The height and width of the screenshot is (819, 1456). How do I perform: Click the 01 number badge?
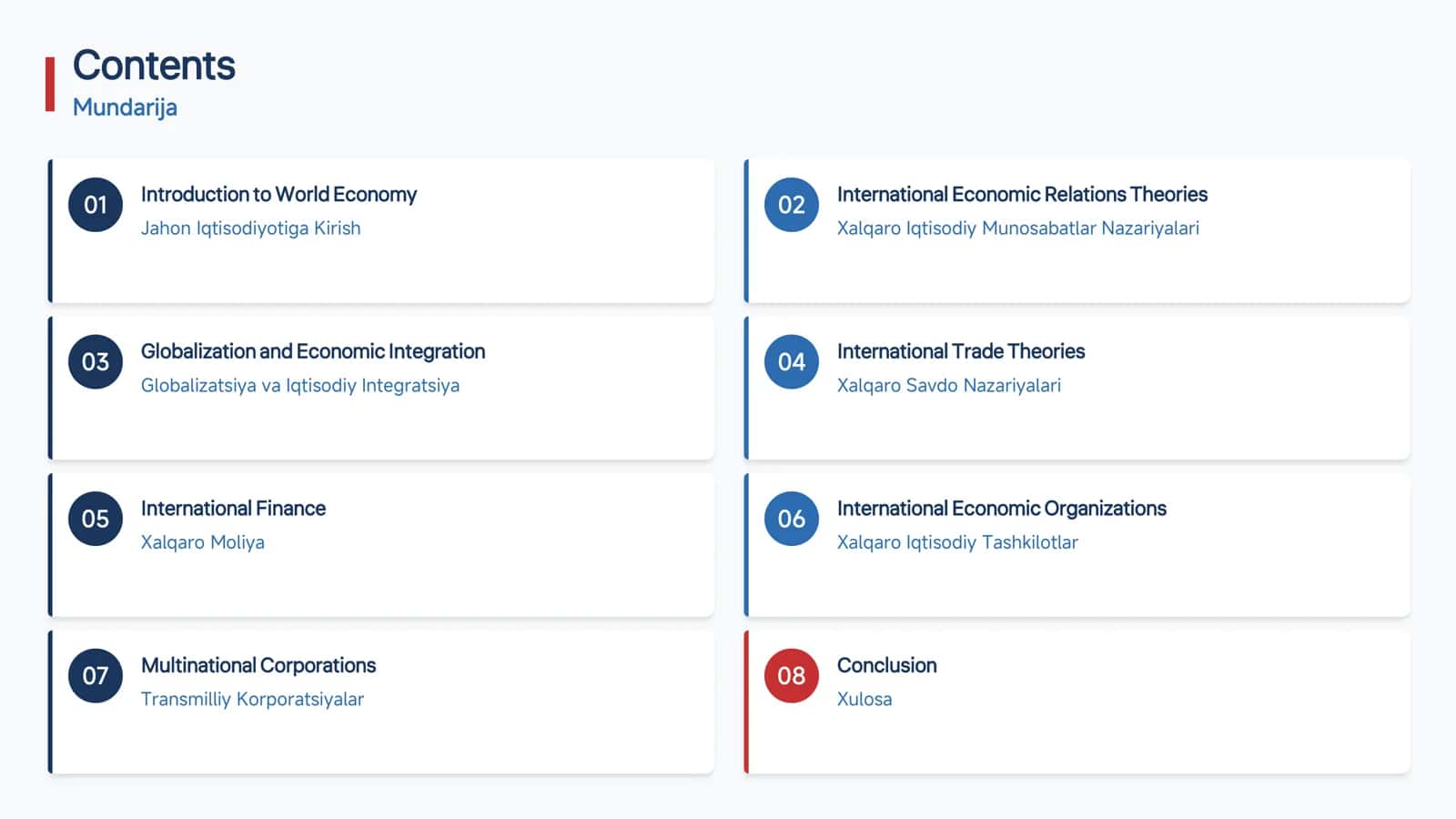96,205
